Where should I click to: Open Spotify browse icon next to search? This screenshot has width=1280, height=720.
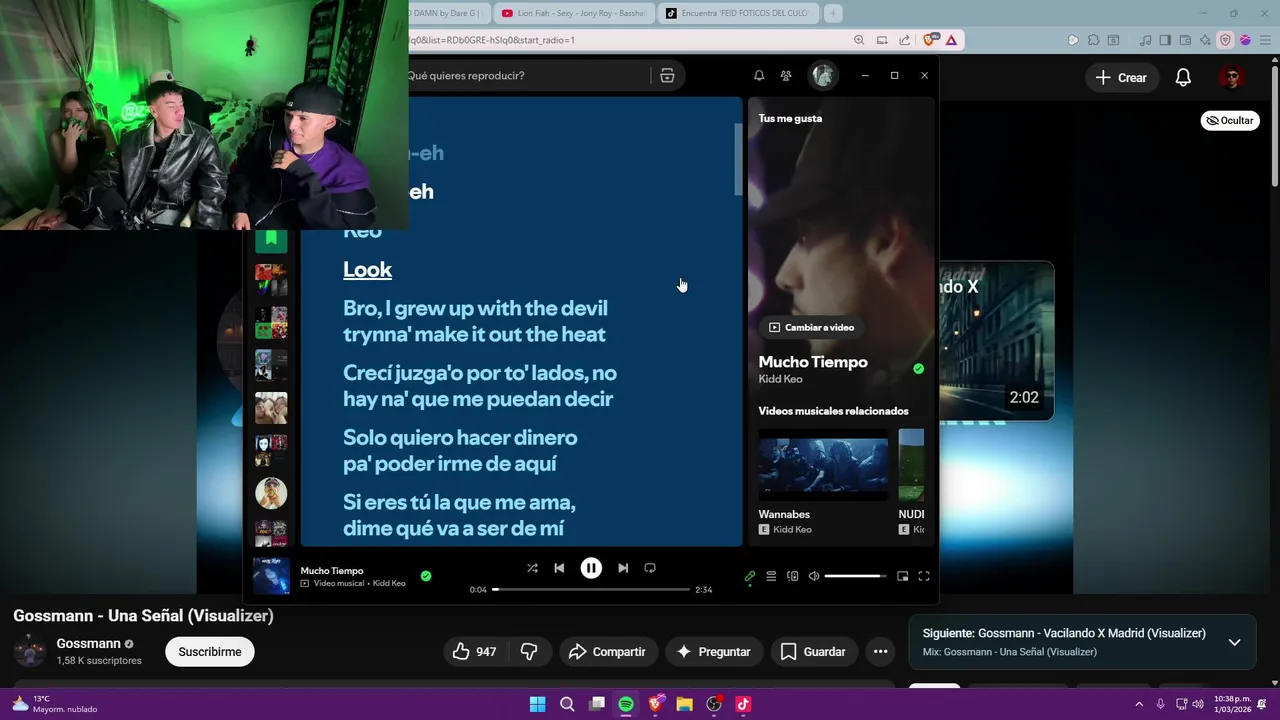(x=667, y=76)
